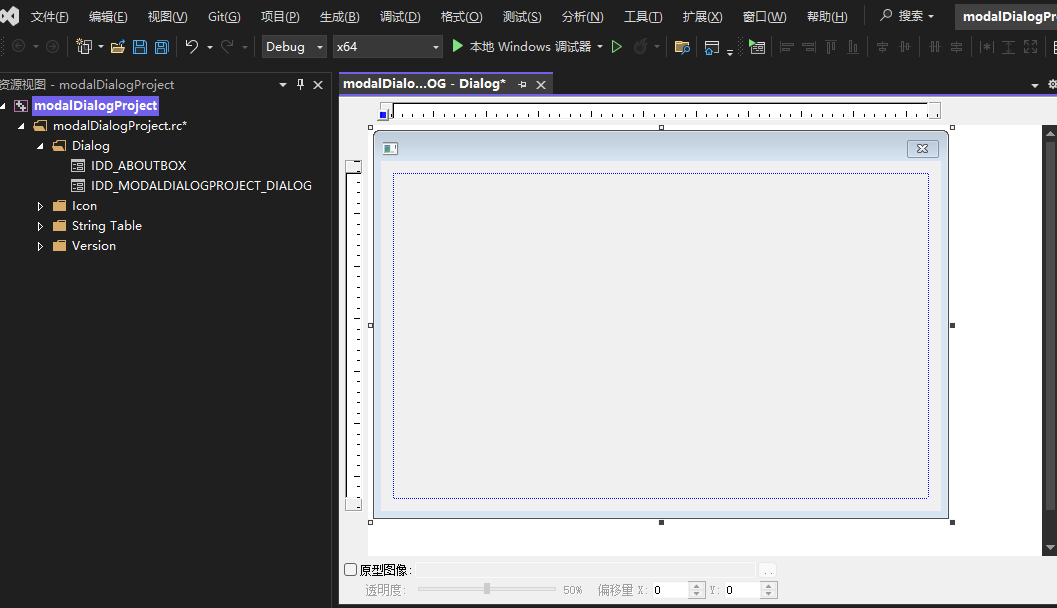Click the Align Tops alignment icon
Viewport: 1057px width, 608px height.
(830, 47)
